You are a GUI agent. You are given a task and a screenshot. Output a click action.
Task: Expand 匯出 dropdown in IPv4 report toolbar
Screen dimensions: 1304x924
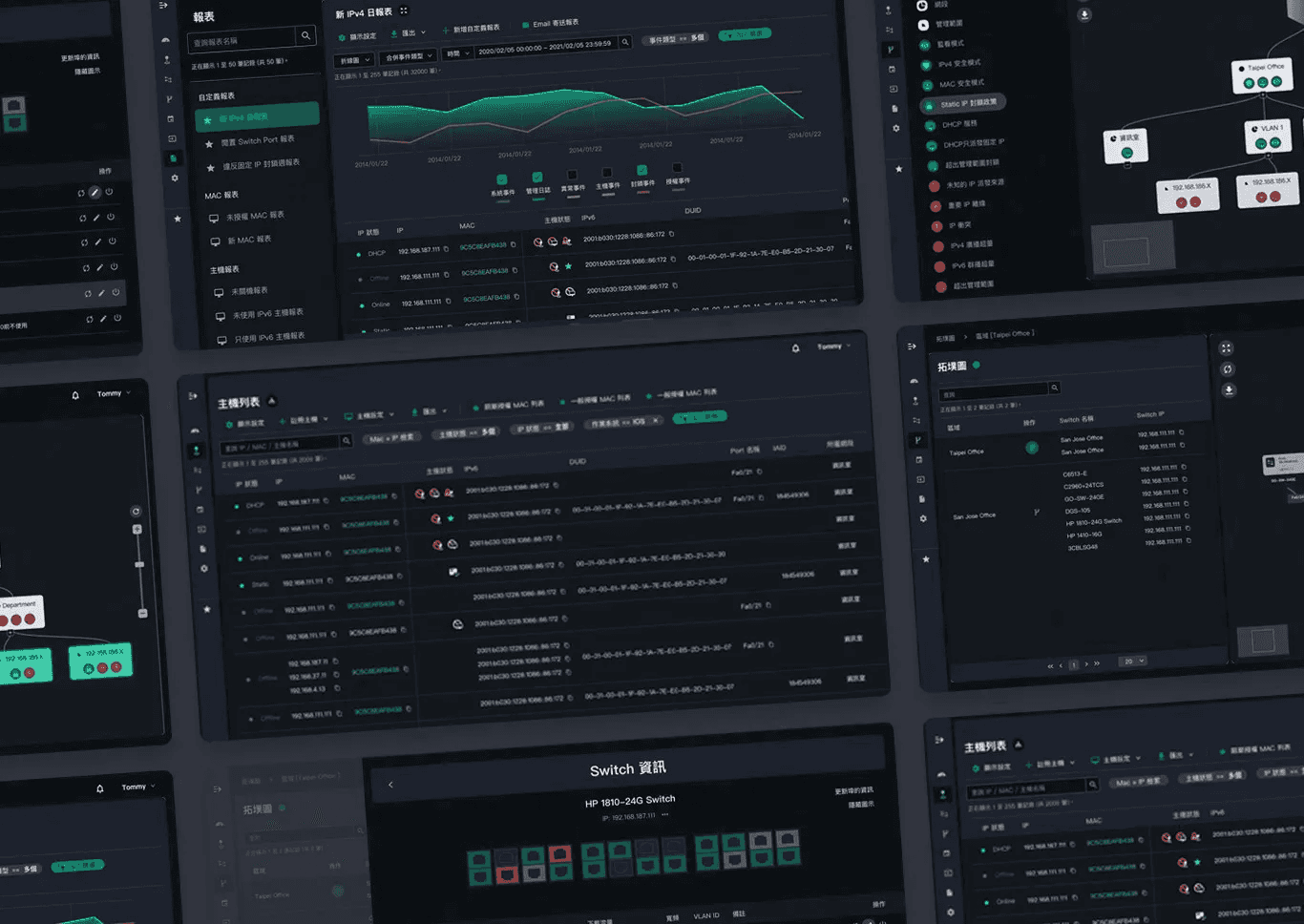(x=409, y=33)
